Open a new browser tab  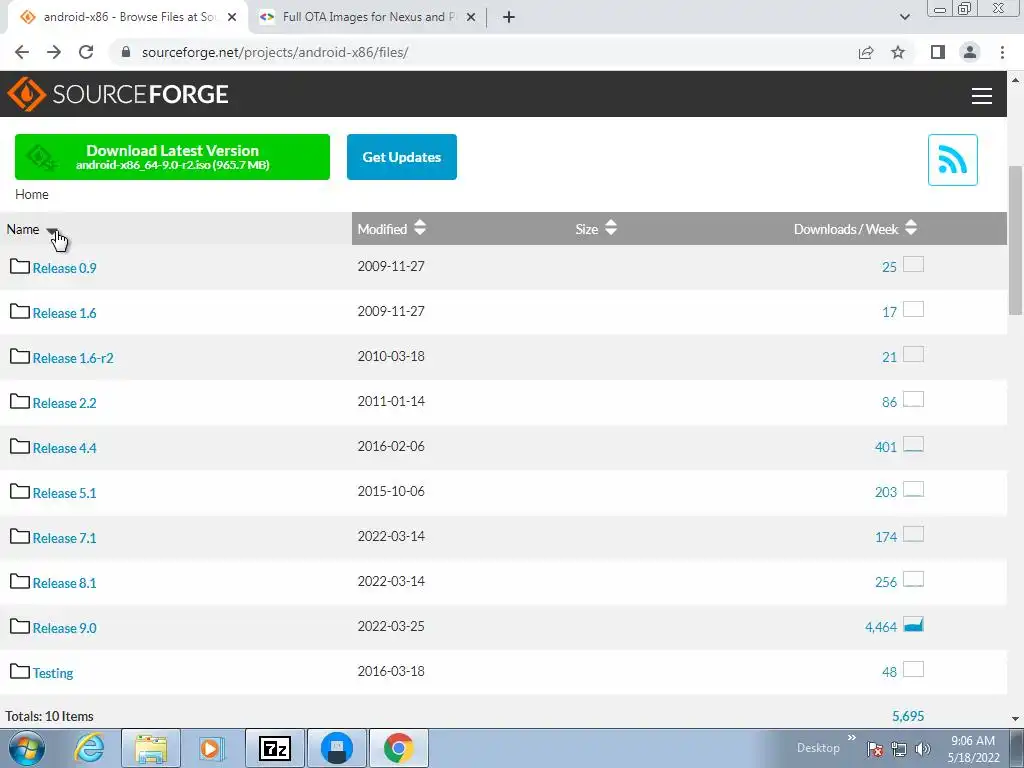[x=509, y=17]
